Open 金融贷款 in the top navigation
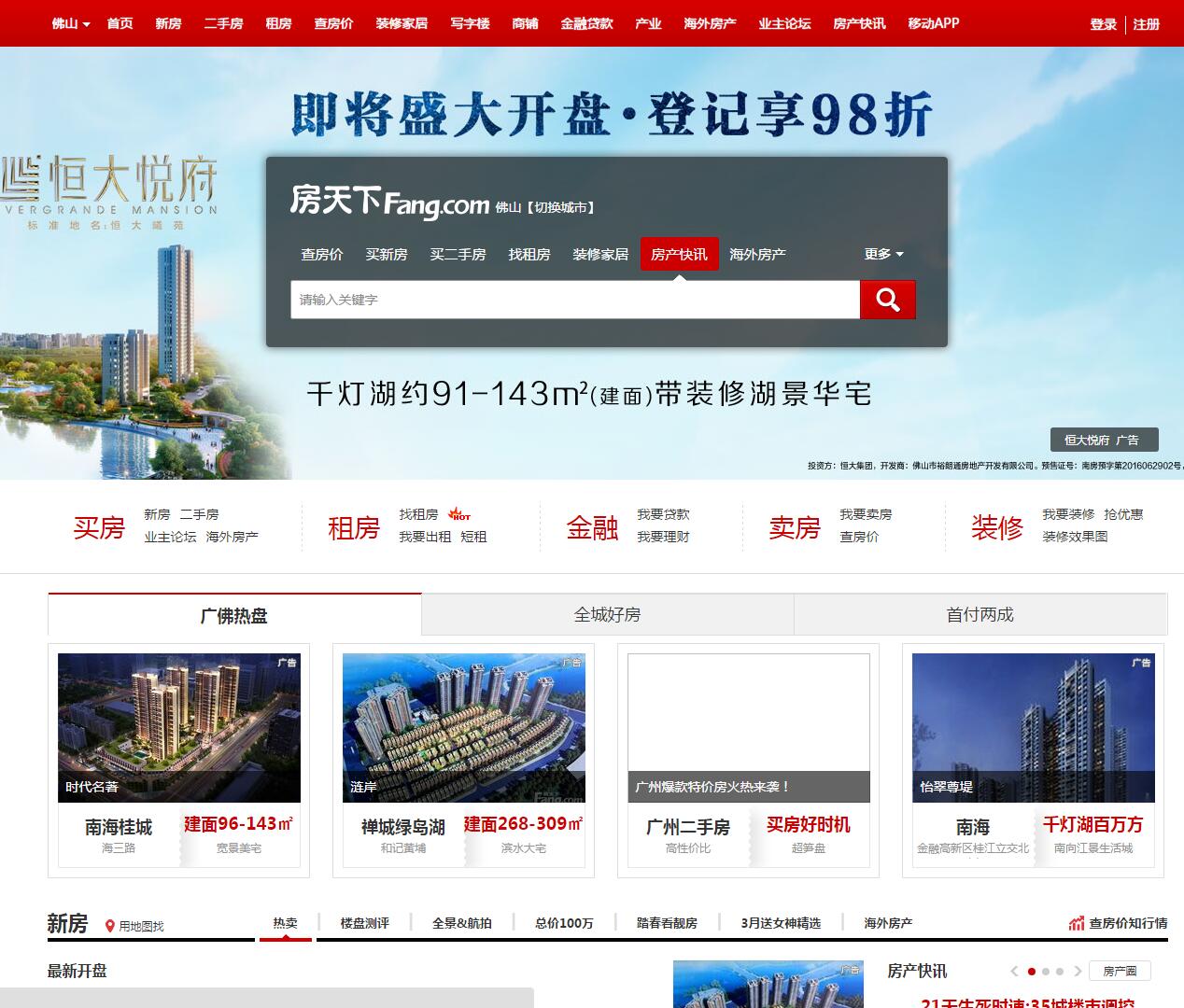The image size is (1184, 1008). (x=586, y=23)
